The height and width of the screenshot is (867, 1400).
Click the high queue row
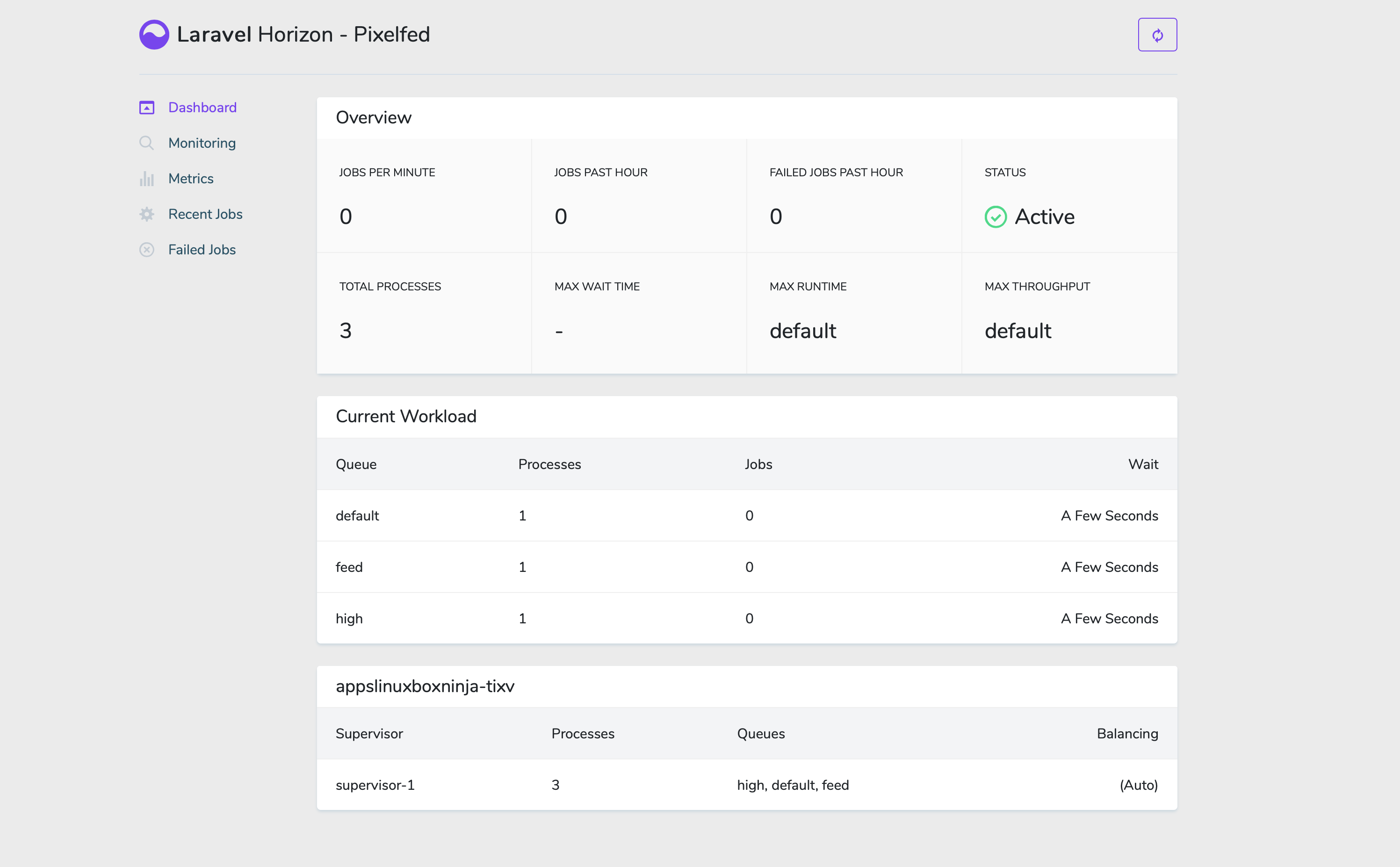[746, 619]
